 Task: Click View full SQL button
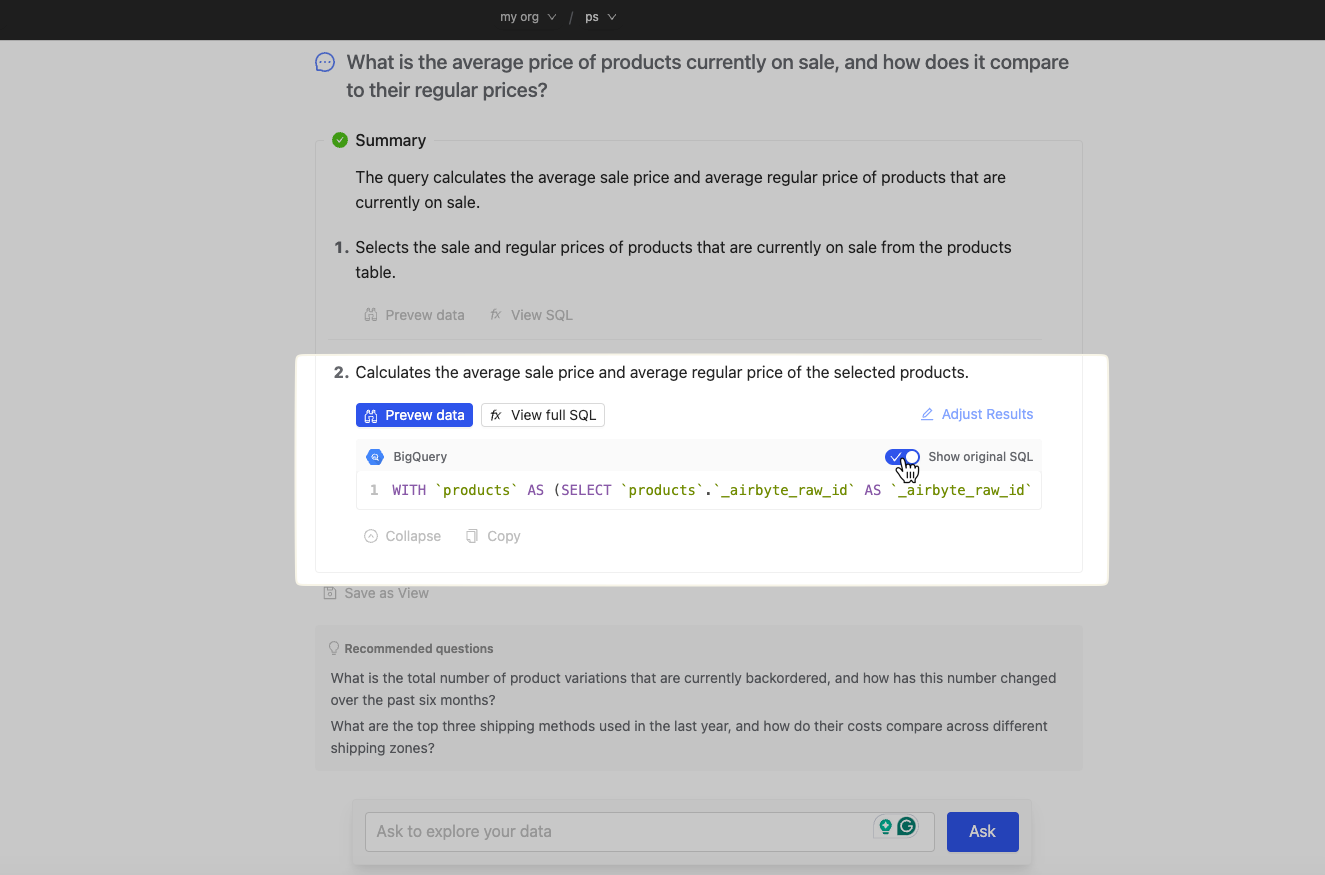[x=543, y=415]
